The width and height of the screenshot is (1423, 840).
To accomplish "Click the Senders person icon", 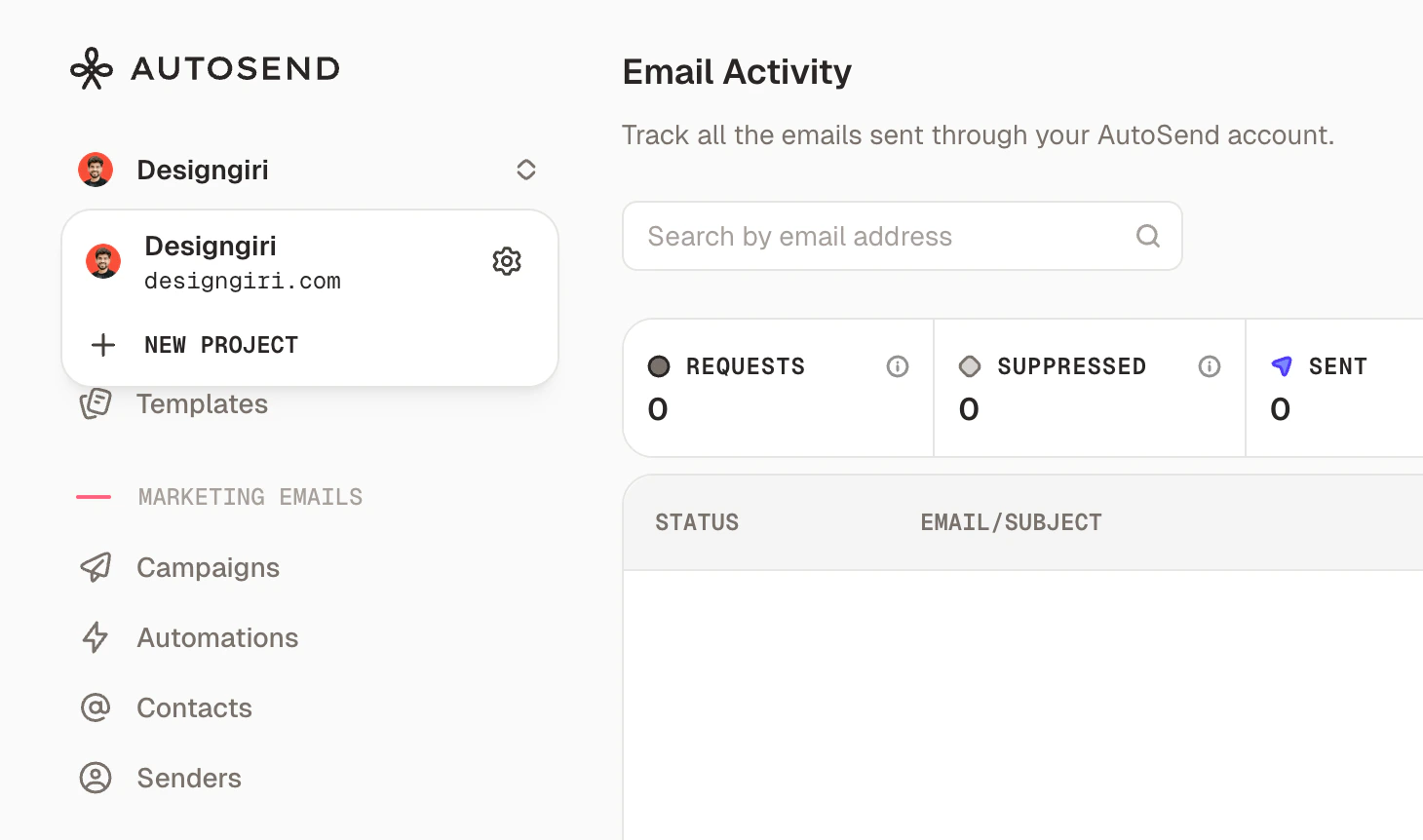I will (96, 778).
